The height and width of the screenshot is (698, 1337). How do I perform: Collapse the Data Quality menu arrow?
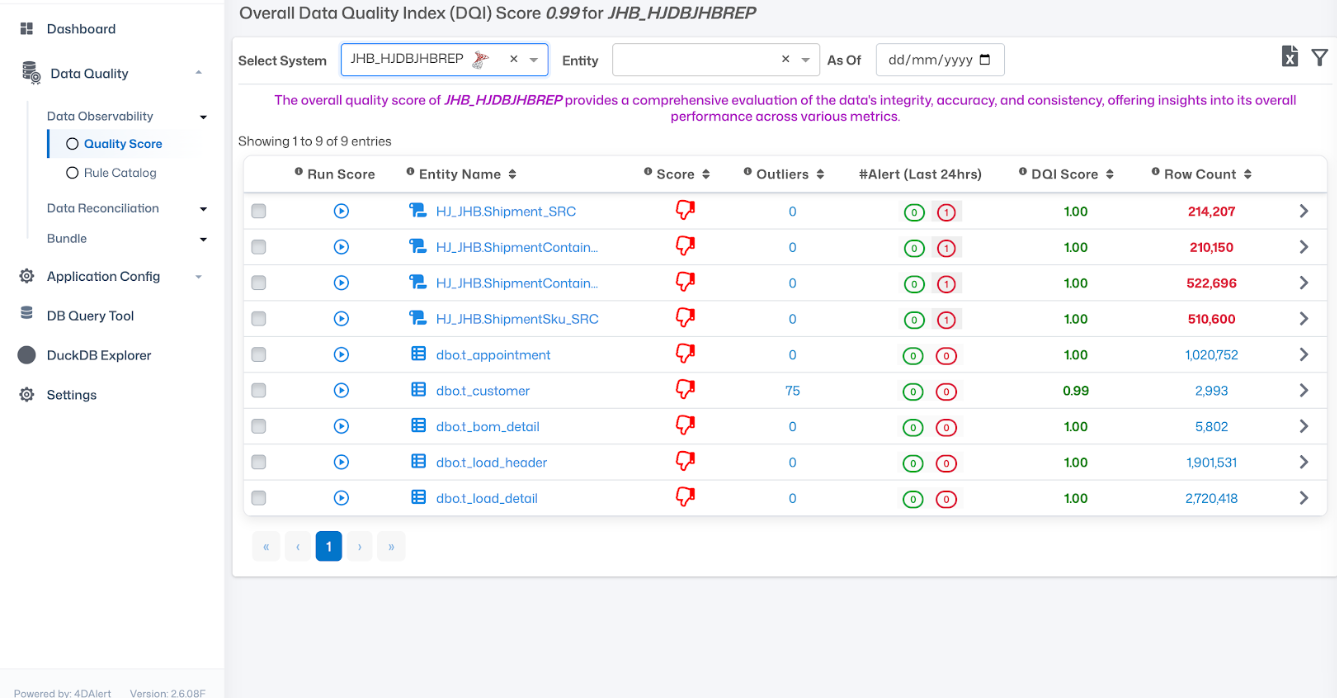pos(198,73)
